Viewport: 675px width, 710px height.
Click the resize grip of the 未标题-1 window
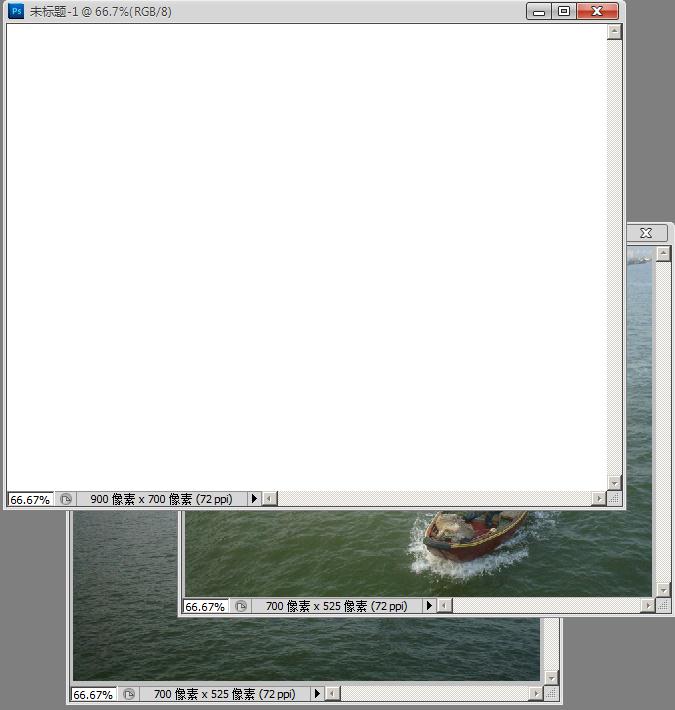[x=614, y=499]
